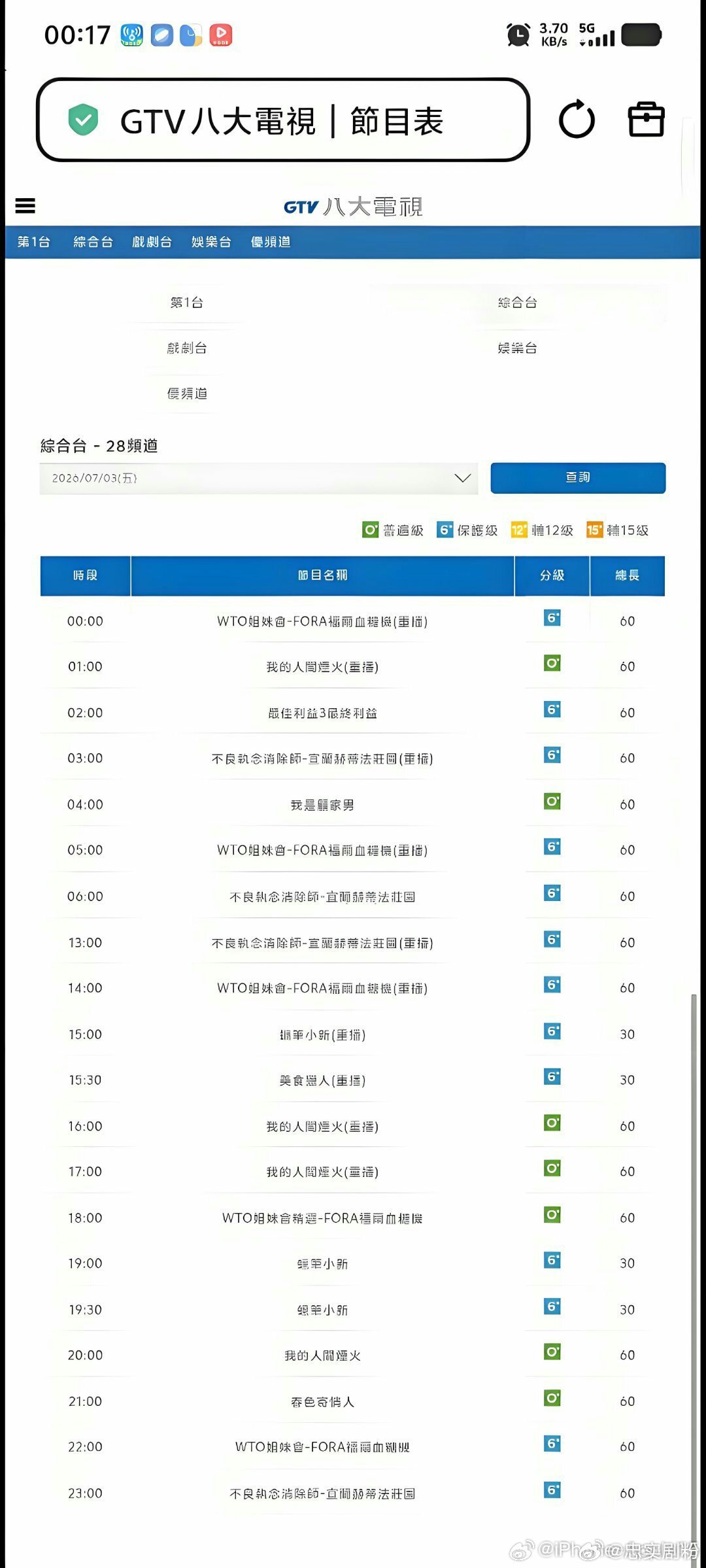Viewport: 706px width, 1568px height.
Task: Tap the 13:00 time cell
Action: (86, 943)
